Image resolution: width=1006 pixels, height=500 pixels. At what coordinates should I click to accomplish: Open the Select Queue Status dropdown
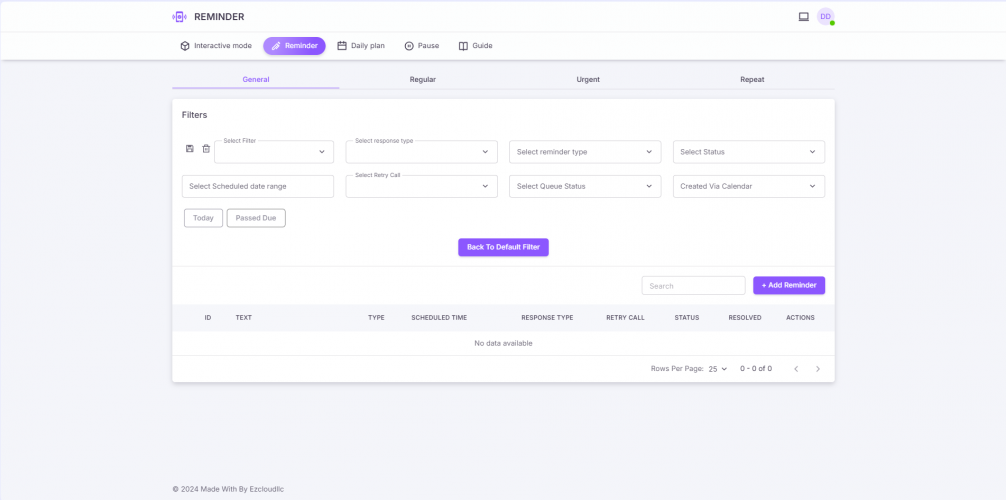[x=585, y=186]
